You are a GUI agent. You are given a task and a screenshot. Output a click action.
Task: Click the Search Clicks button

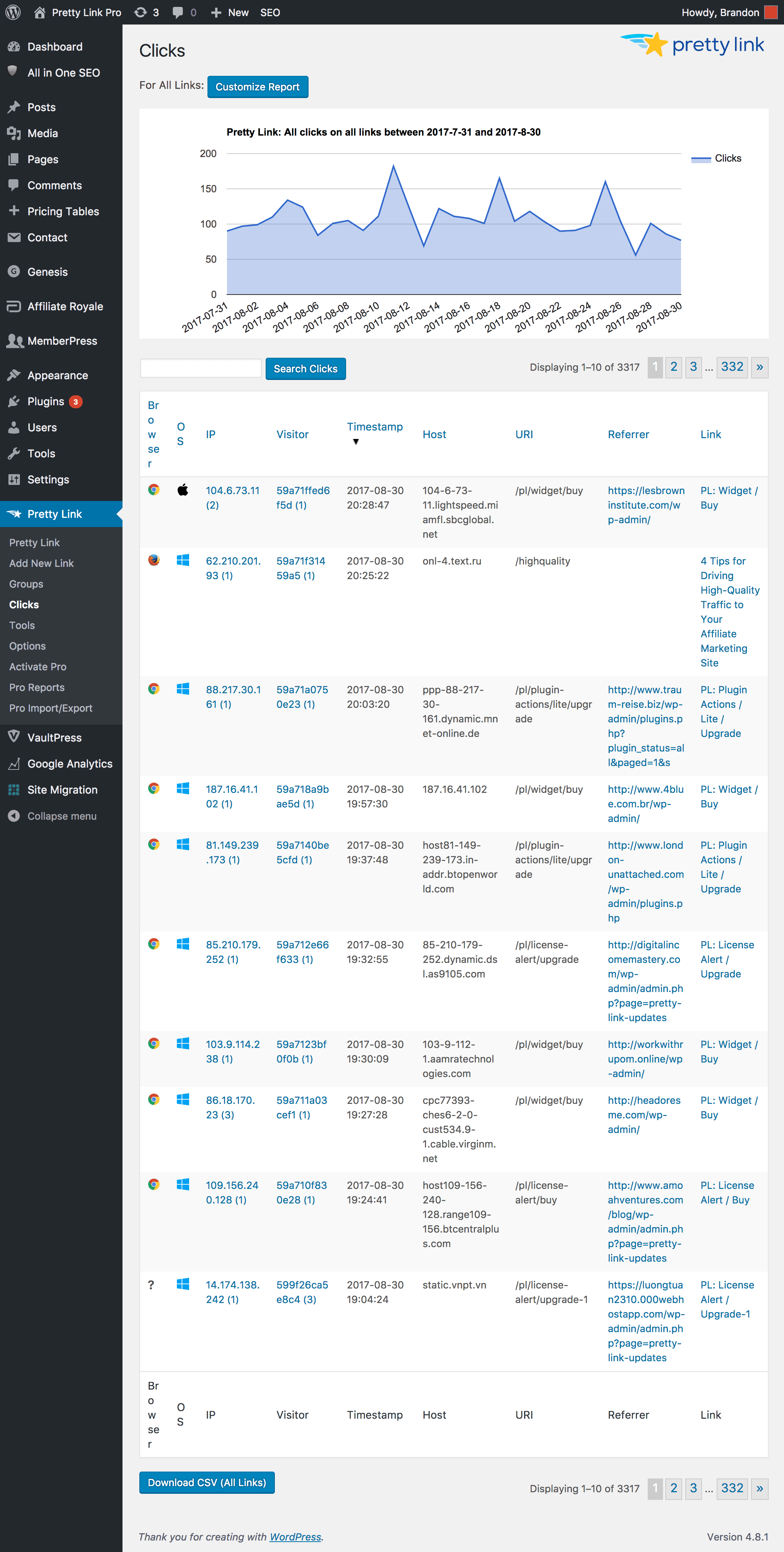click(305, 369)
